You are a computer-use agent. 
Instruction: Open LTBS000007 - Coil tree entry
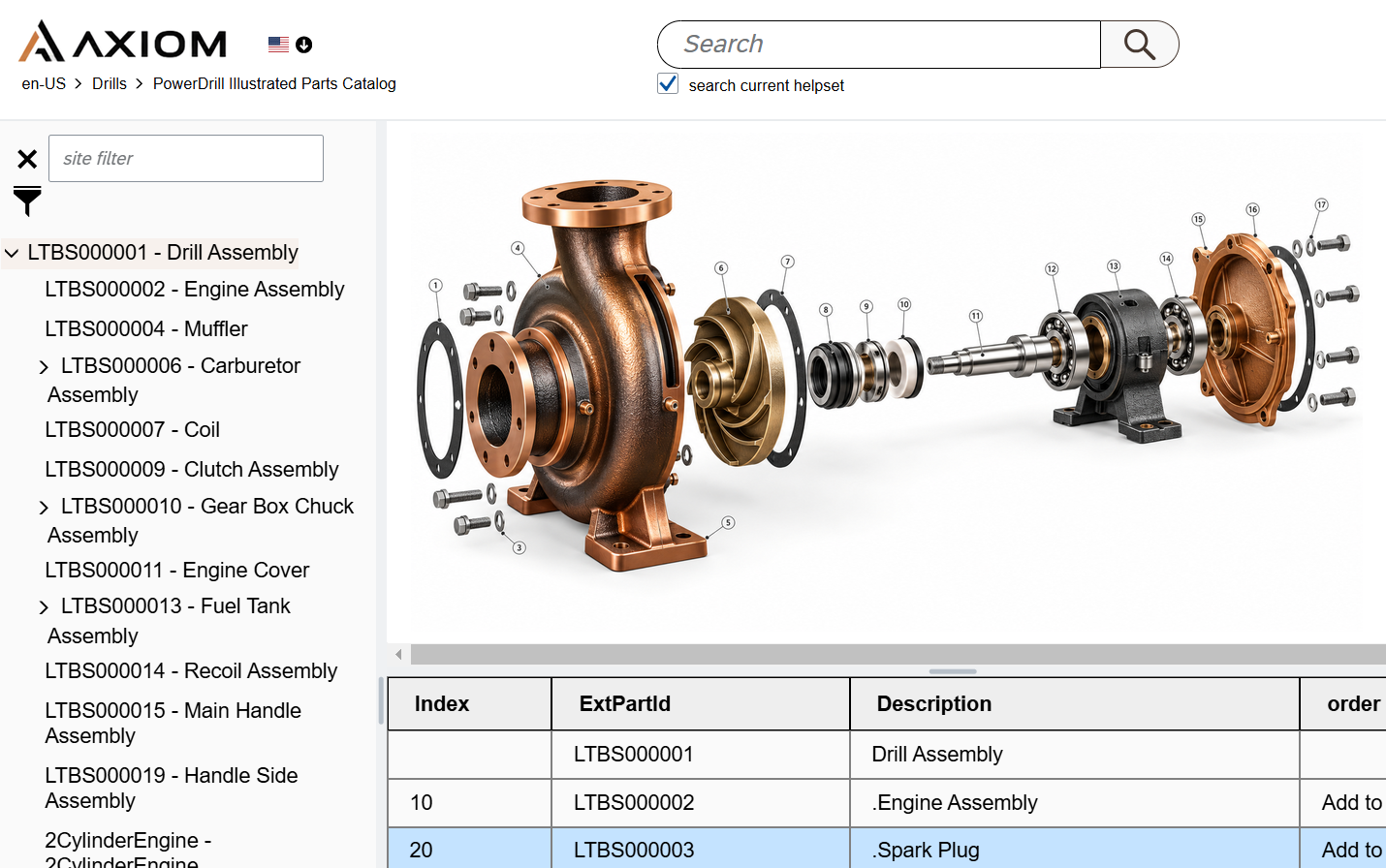click(133, 430)
